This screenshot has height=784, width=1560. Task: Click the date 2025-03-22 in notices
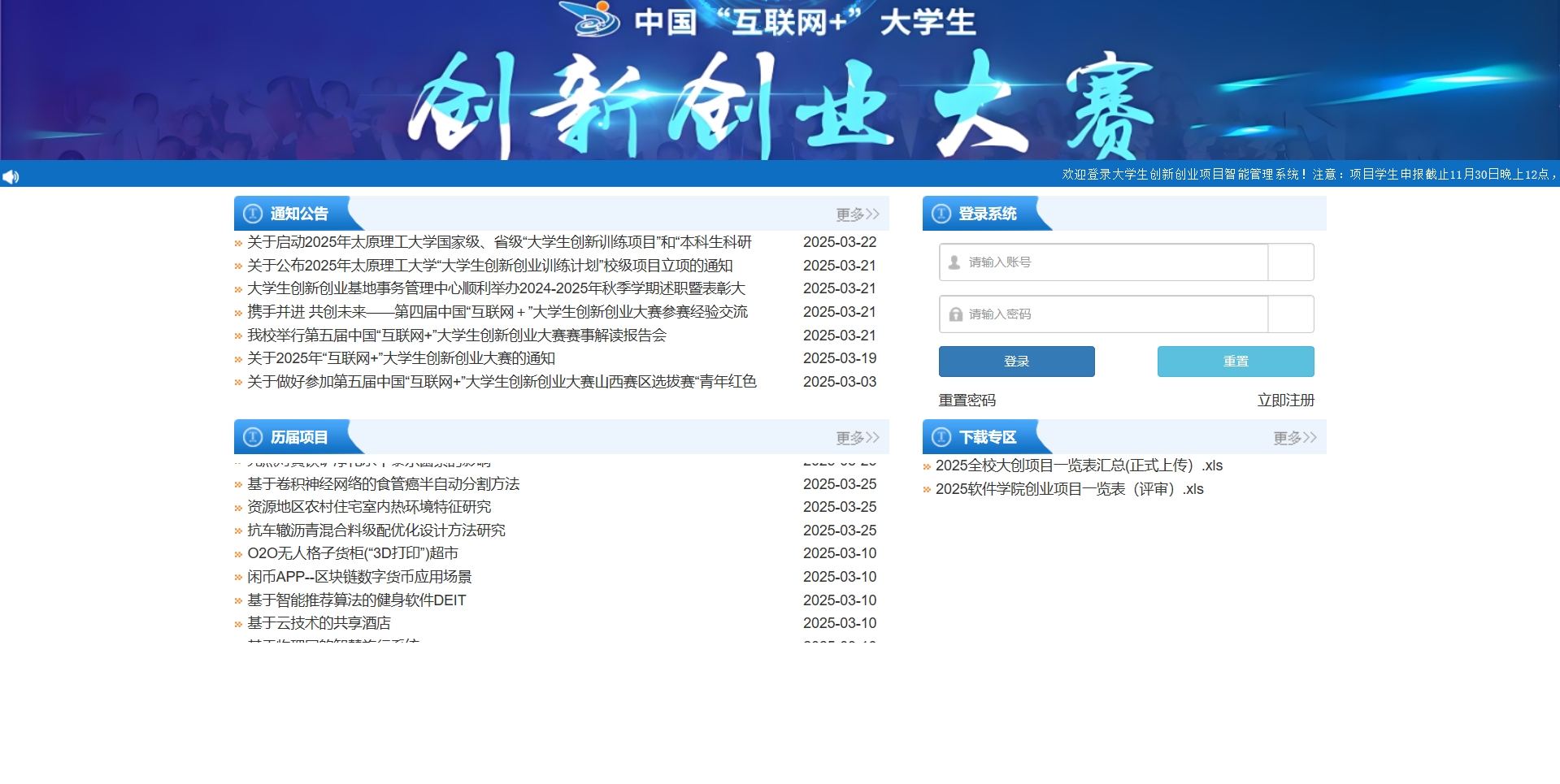[840, 242]
